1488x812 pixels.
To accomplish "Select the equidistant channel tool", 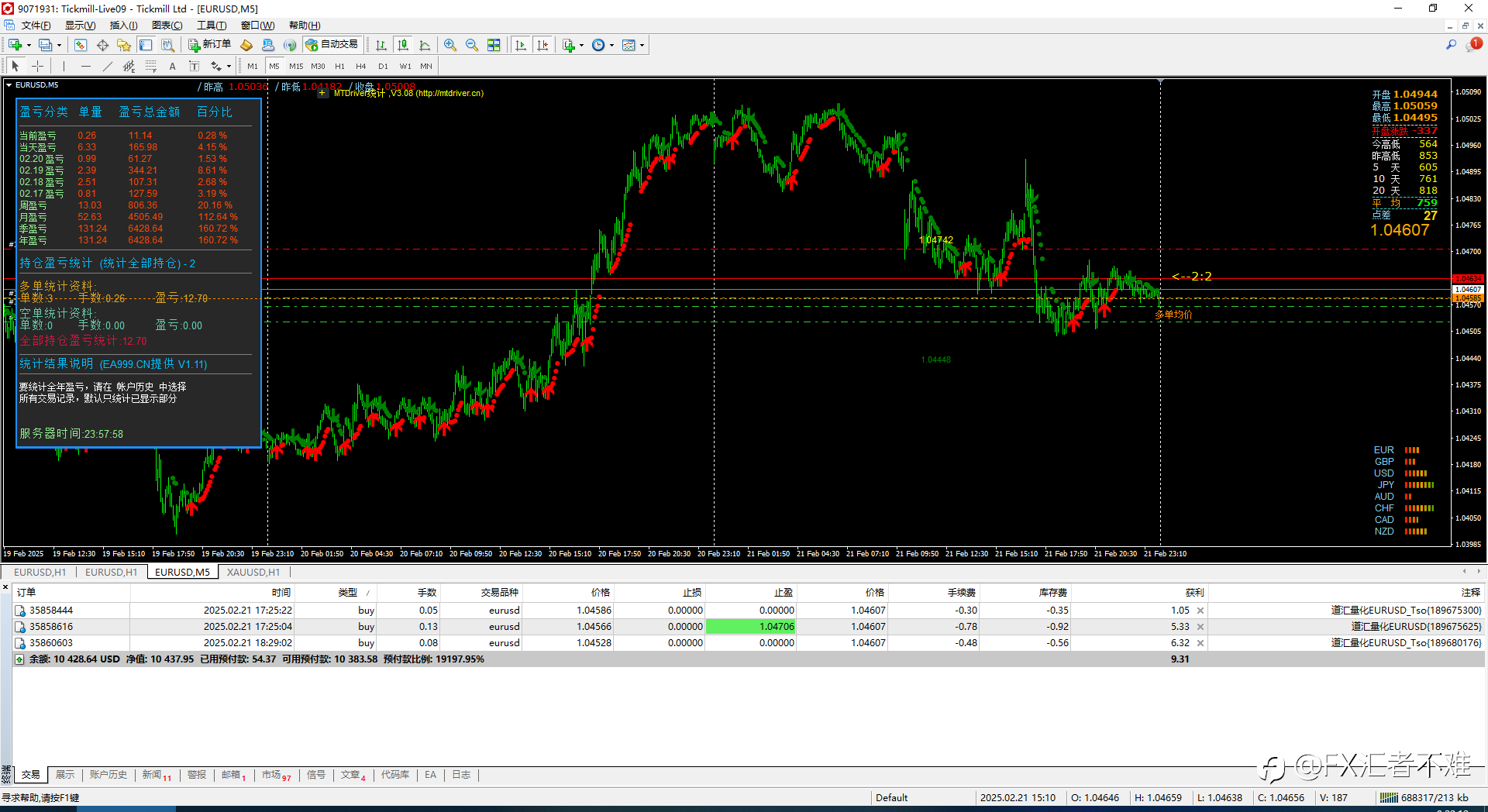I will pos(129,66).
